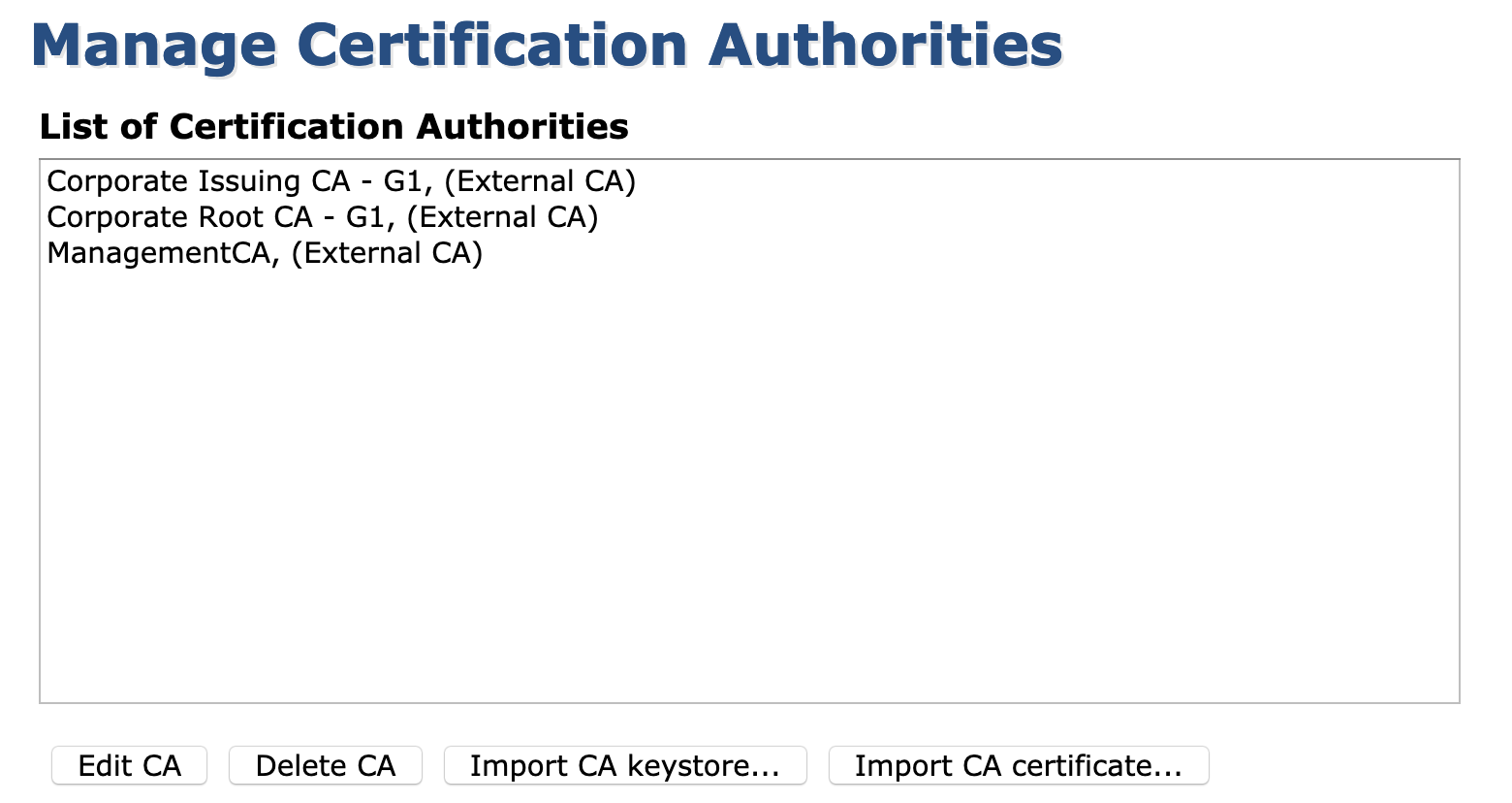
Task: Click the Edit CA button
Action: point(129,765)
